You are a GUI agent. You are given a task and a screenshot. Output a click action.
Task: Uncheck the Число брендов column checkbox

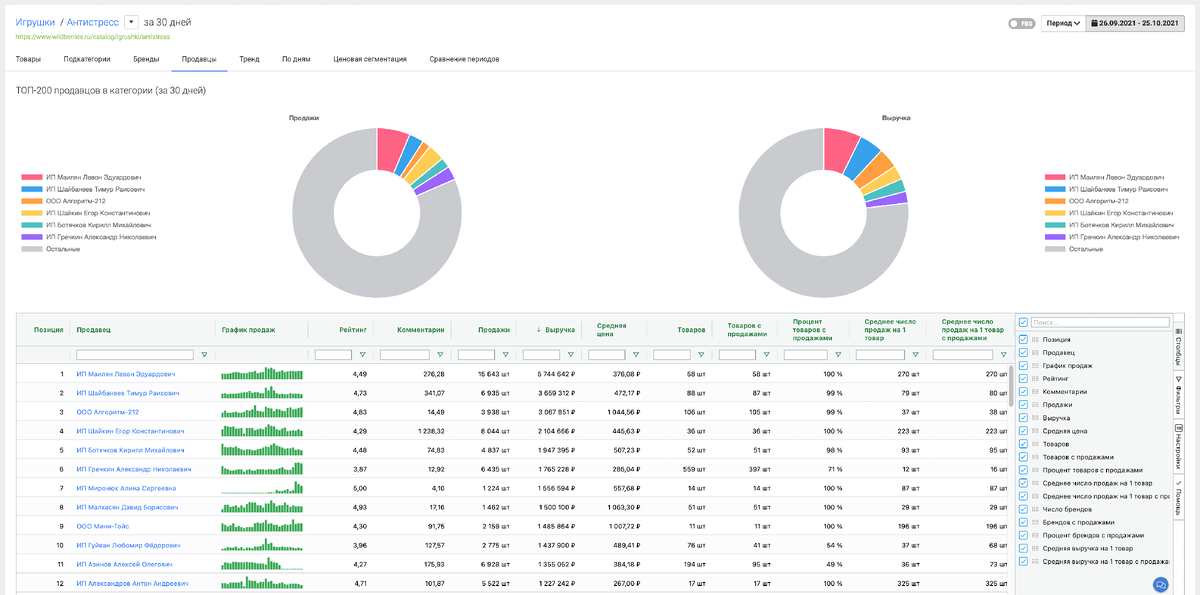(x=1023, y=509)
